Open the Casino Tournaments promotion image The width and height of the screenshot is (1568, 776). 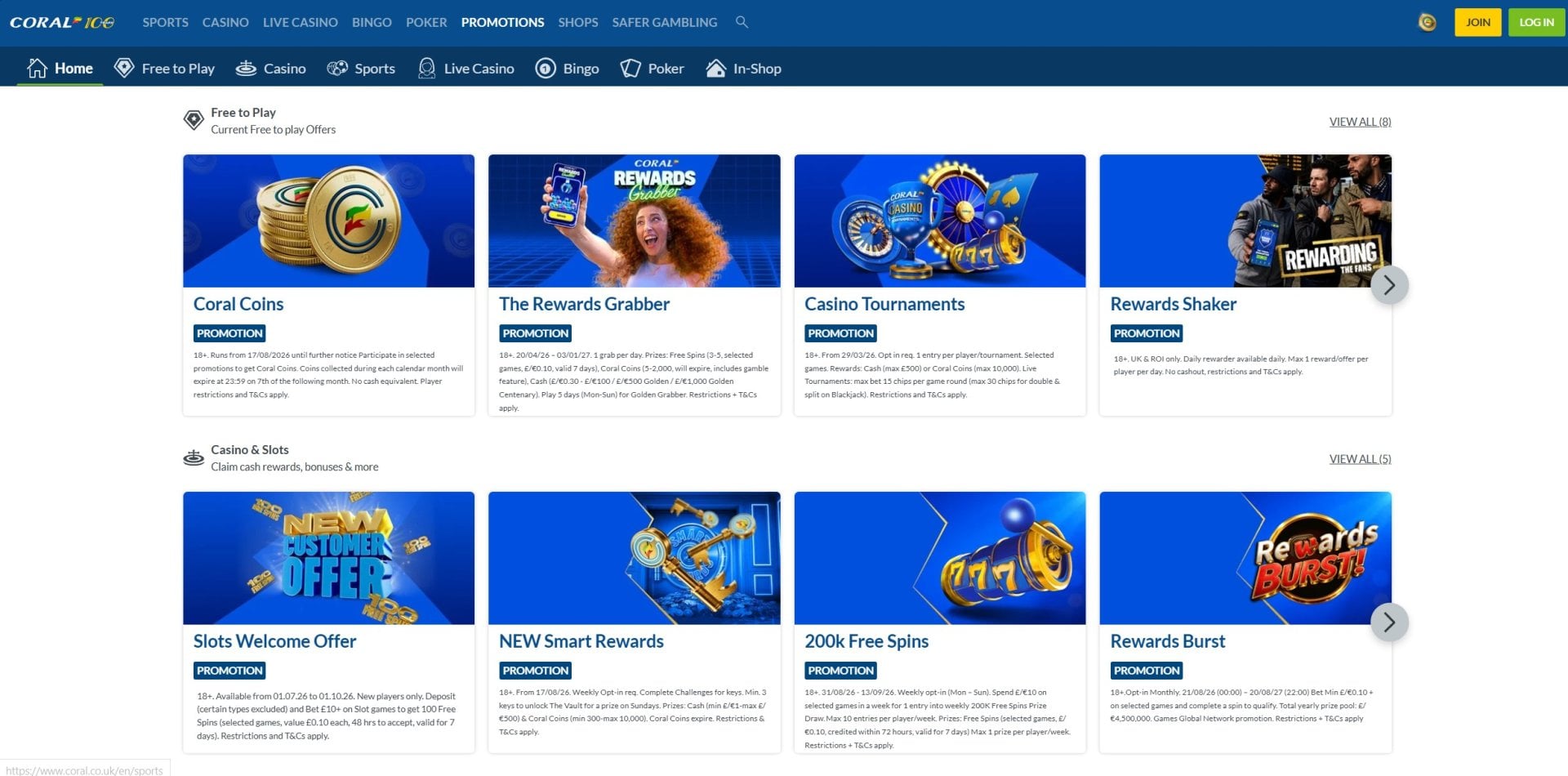click(x=939, y=221)
